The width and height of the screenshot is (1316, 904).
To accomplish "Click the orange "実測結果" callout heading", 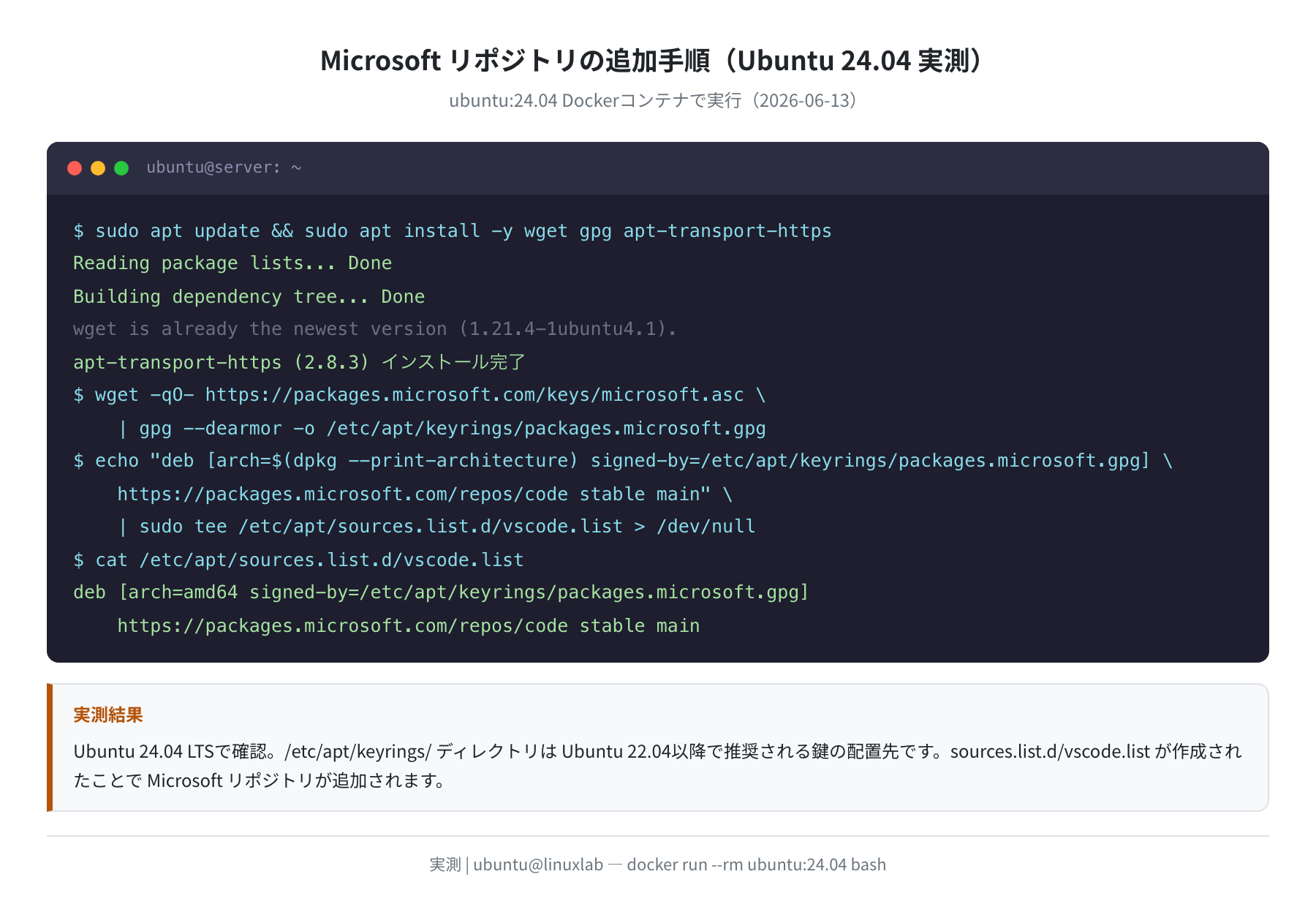I will tap(108, 715).
